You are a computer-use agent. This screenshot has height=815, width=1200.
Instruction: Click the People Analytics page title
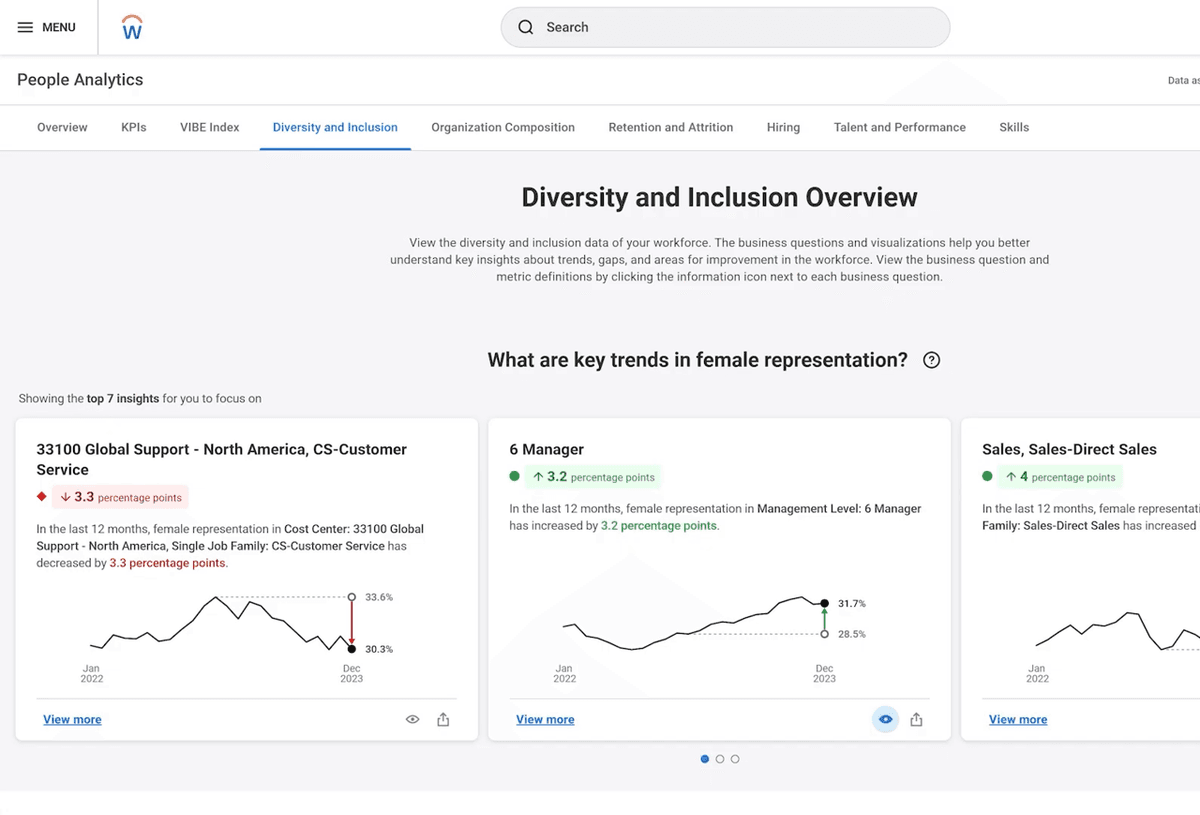coord(80,80)
